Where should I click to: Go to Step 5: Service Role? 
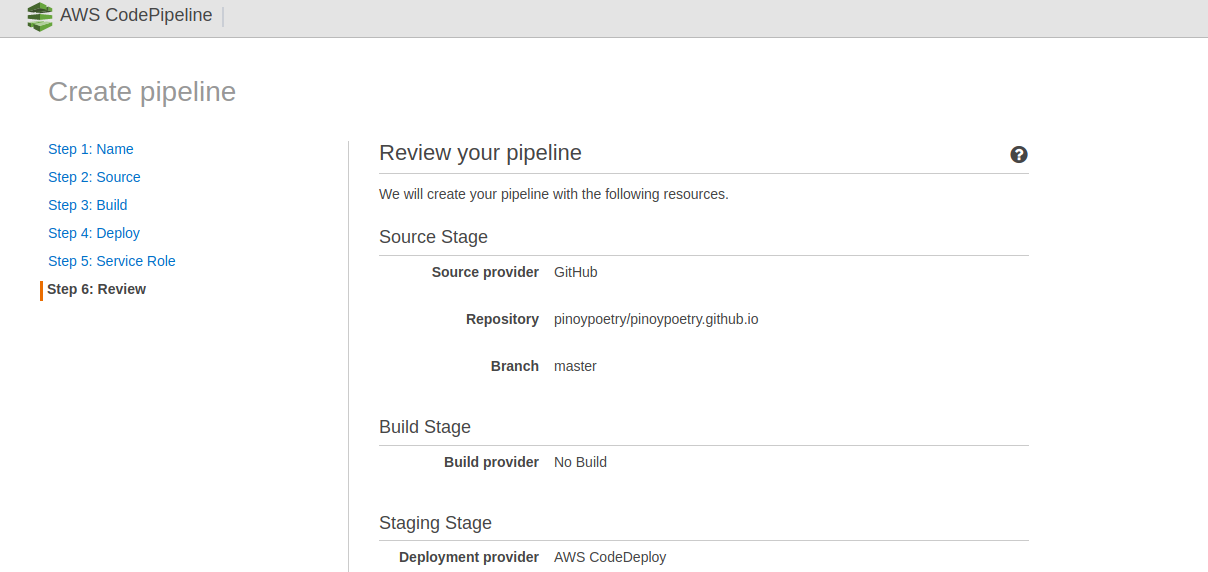point(112,261)
